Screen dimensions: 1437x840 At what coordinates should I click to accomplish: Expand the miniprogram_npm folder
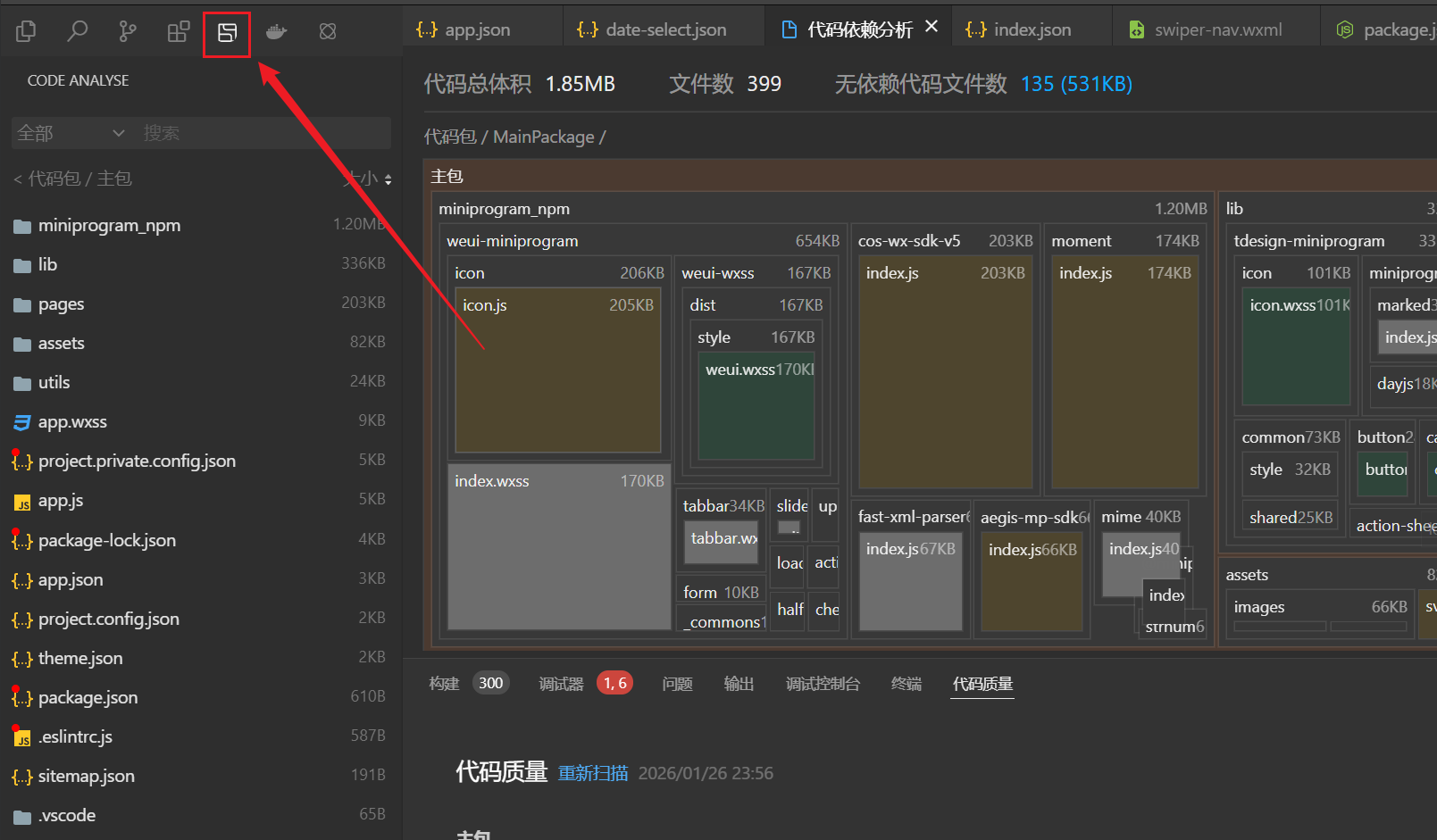tap(109, 226)
